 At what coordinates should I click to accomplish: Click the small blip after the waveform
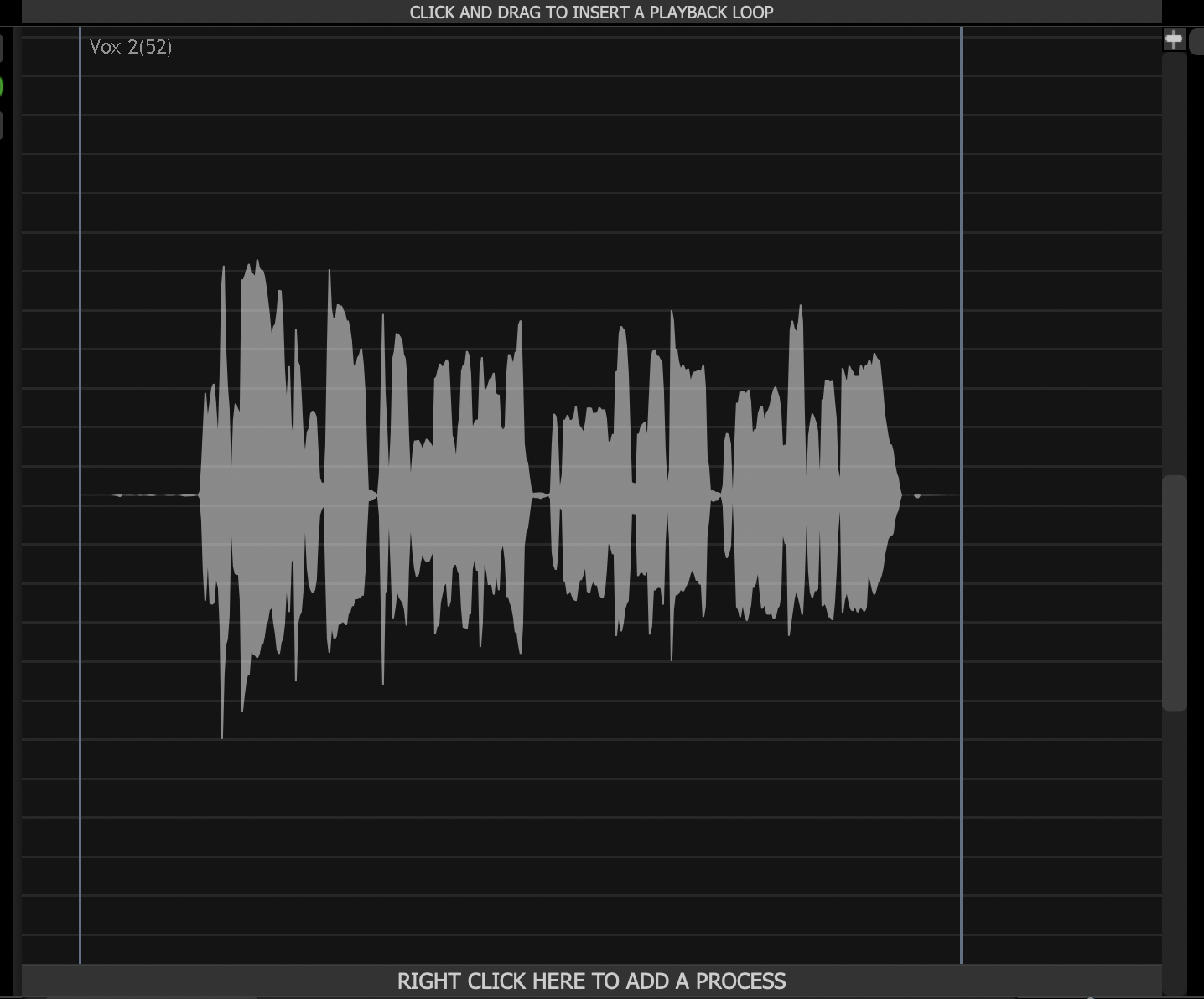[917, 495]
